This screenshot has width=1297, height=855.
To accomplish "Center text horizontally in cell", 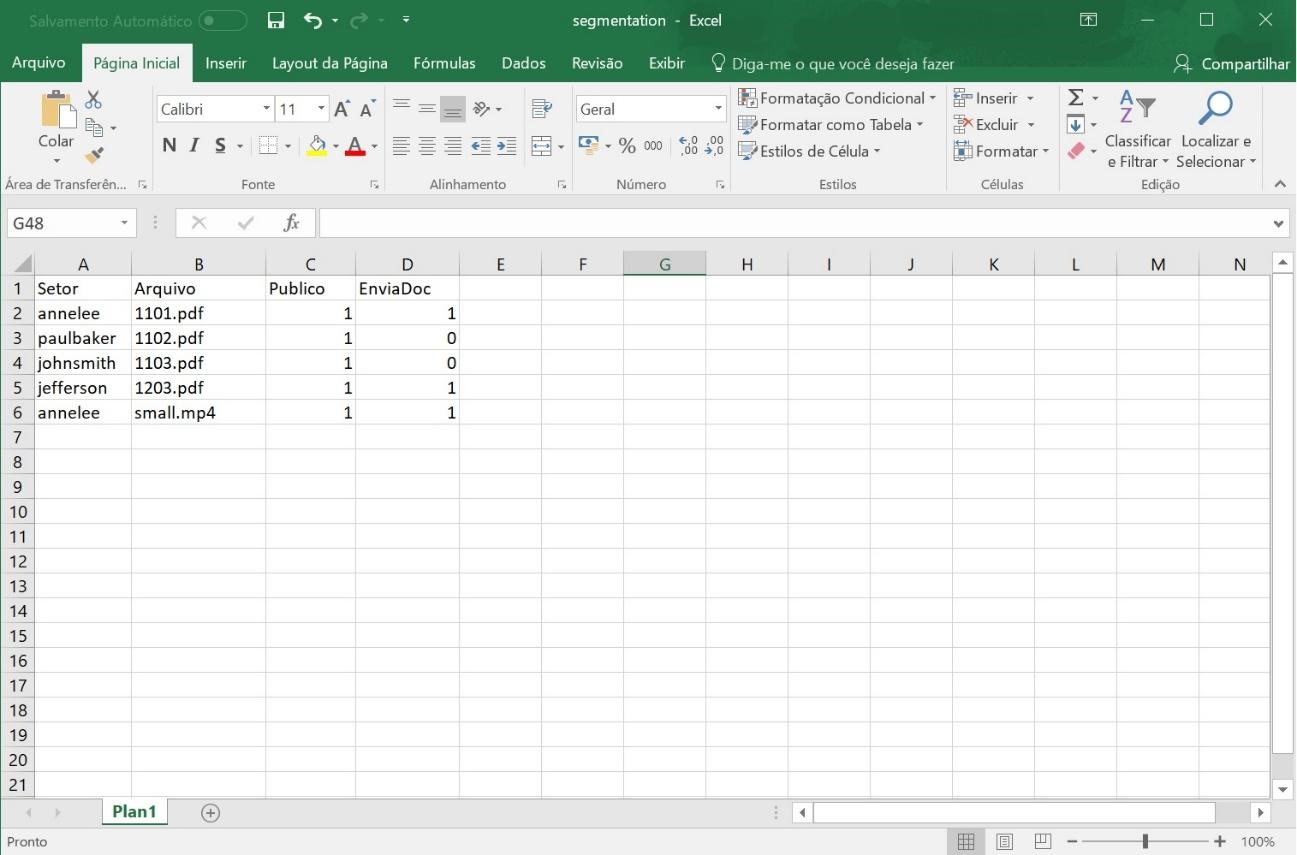I will [x=427, y=146].
